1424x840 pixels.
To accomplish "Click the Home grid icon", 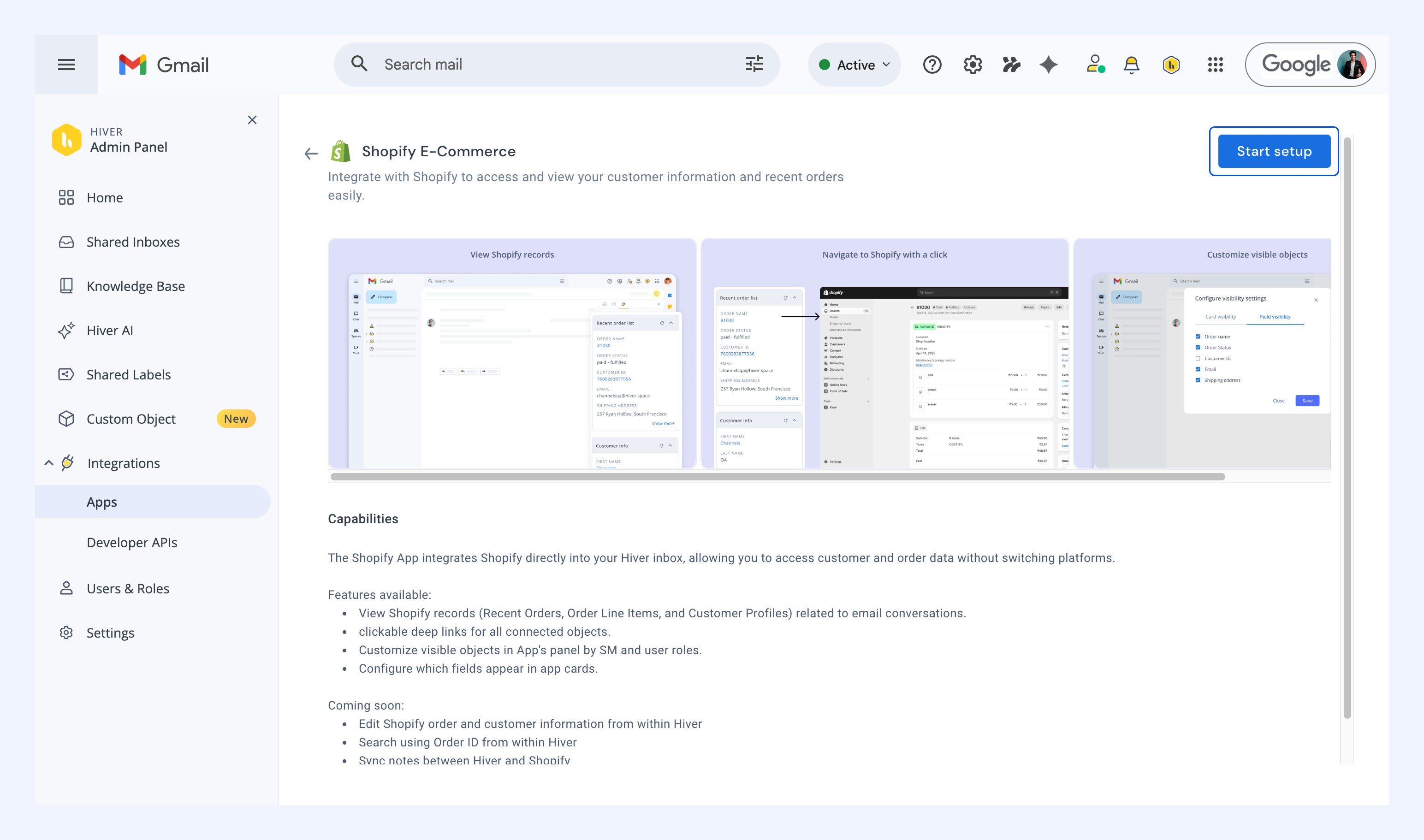I will click(x=66, y=197).
